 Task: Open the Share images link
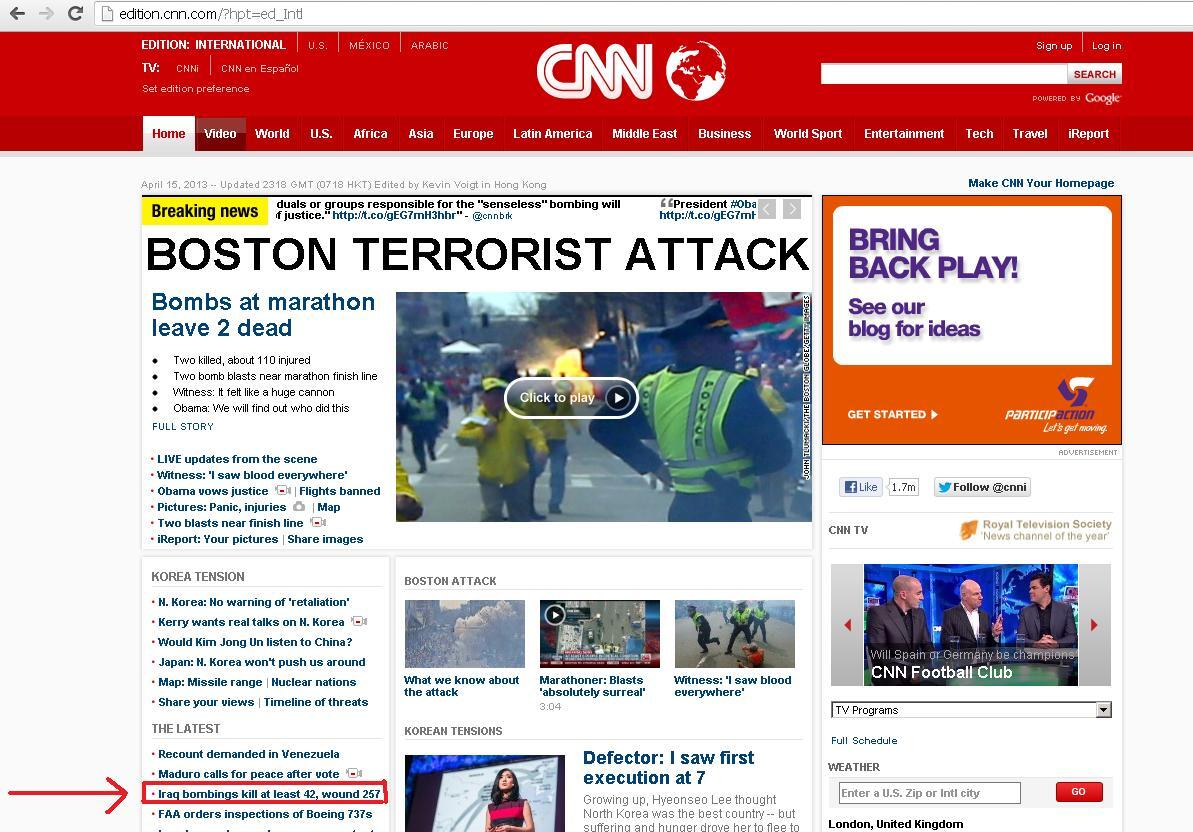(325, 538)
